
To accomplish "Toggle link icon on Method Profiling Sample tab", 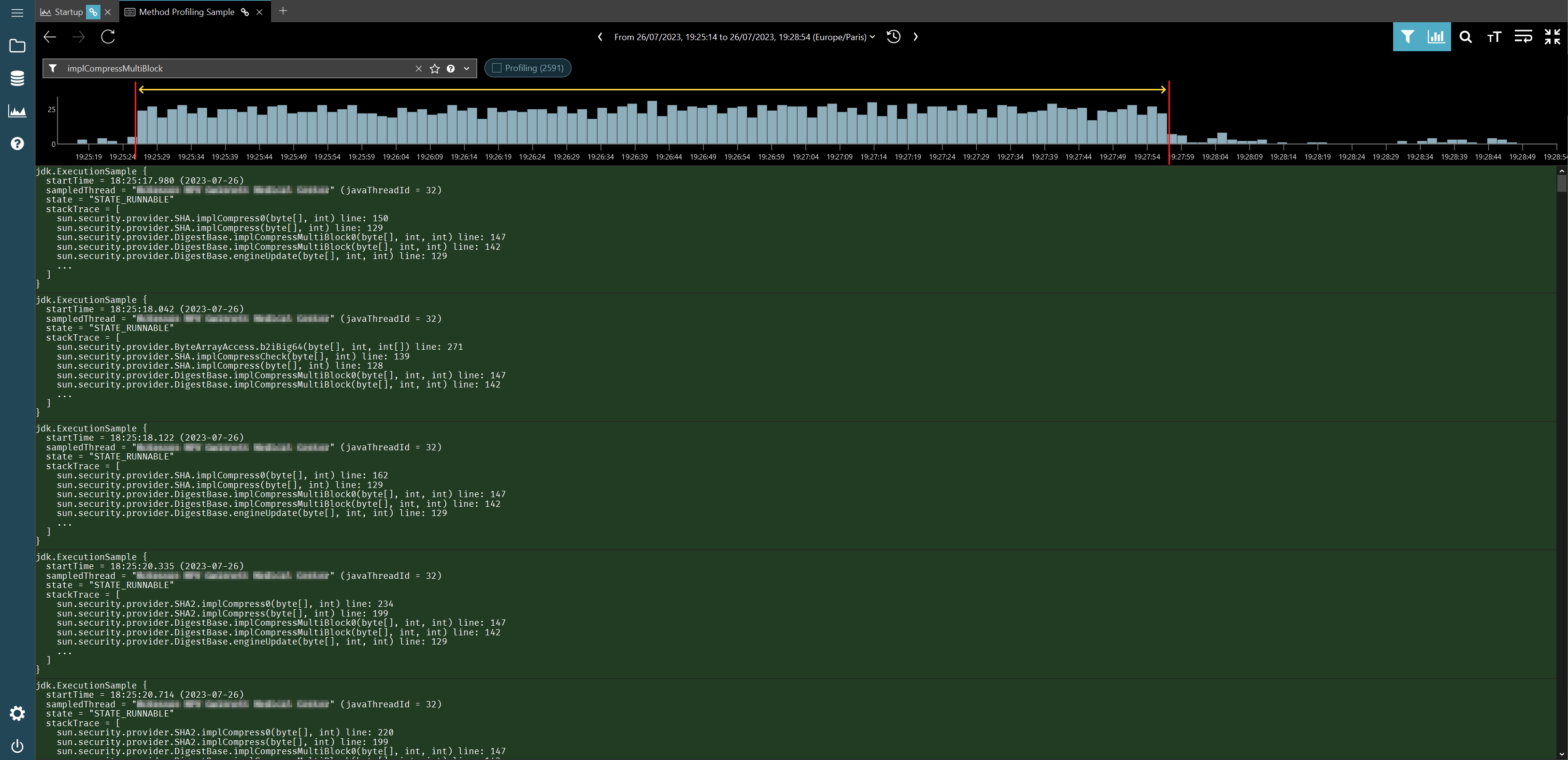I will [x=245, y=12].
